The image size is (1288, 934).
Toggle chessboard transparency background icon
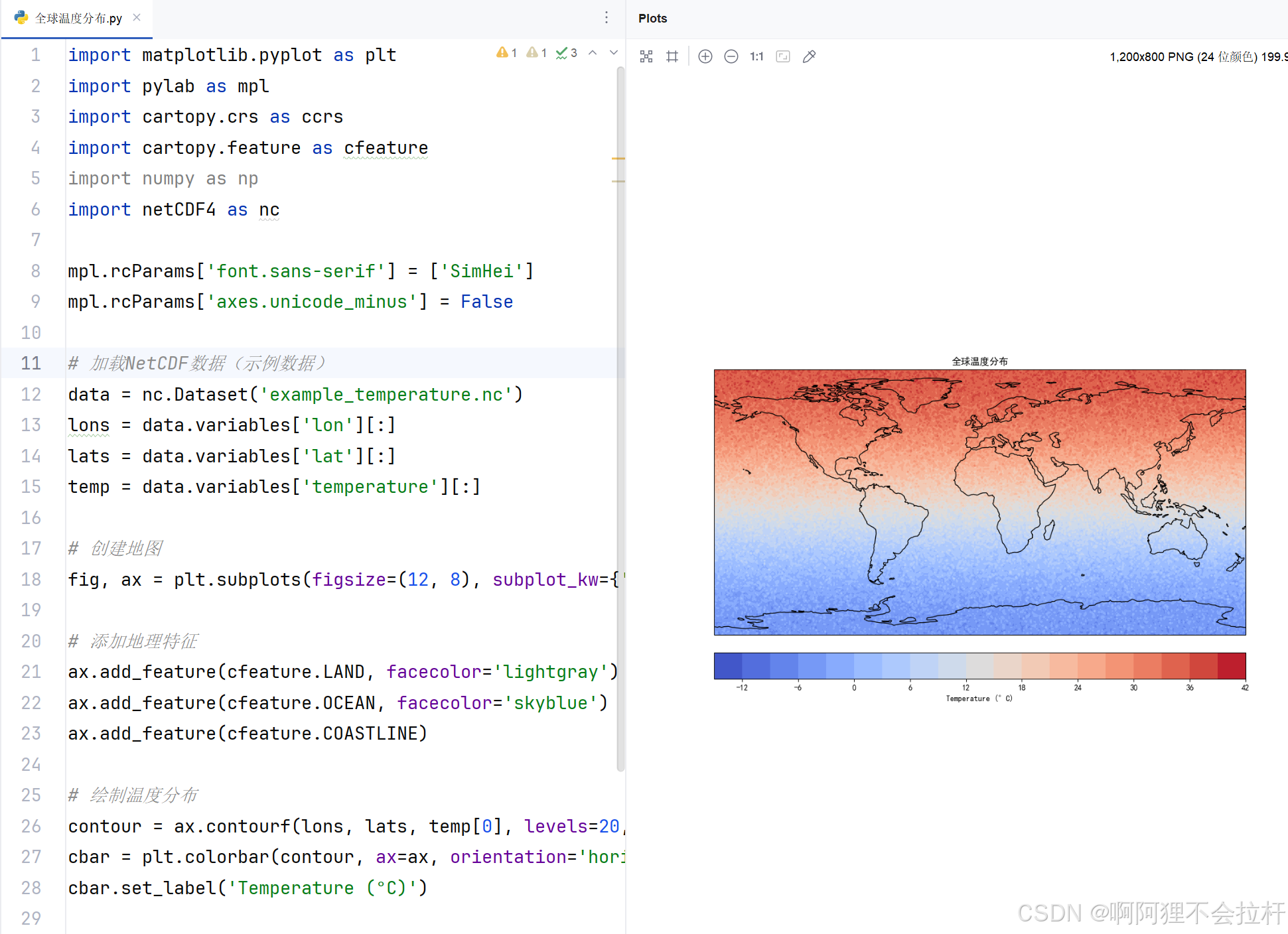(646, 56)
